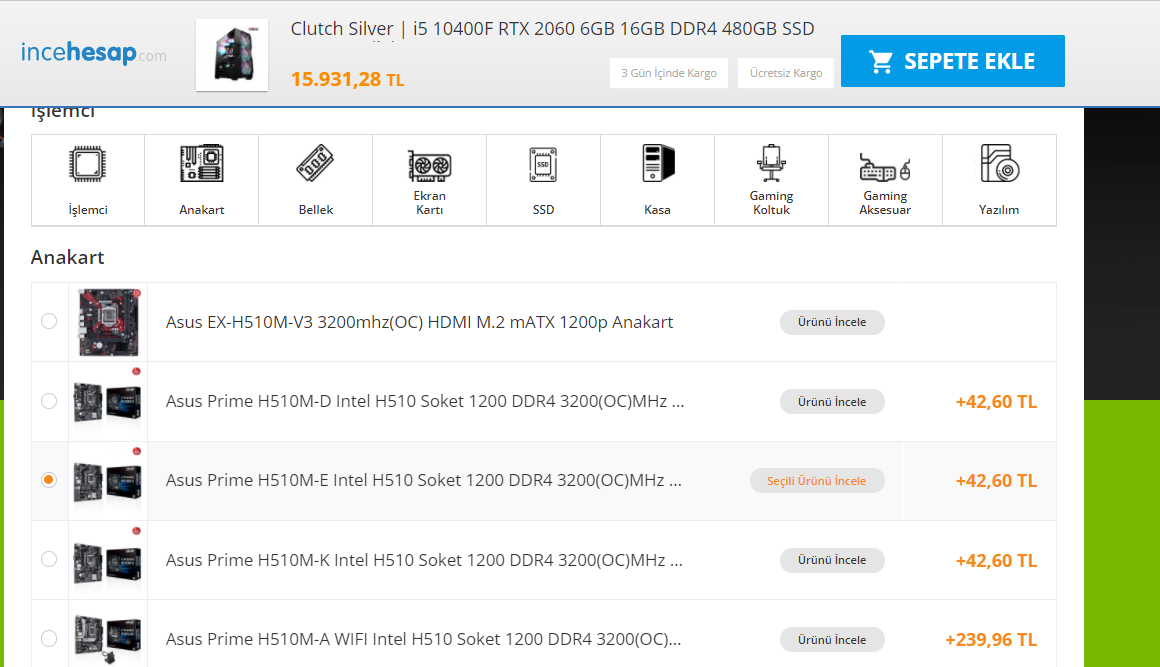This screenshot has height=667, width=1160.
Task: Select Asus Prime H510M-A WIFI radio button
Action: 49,638
